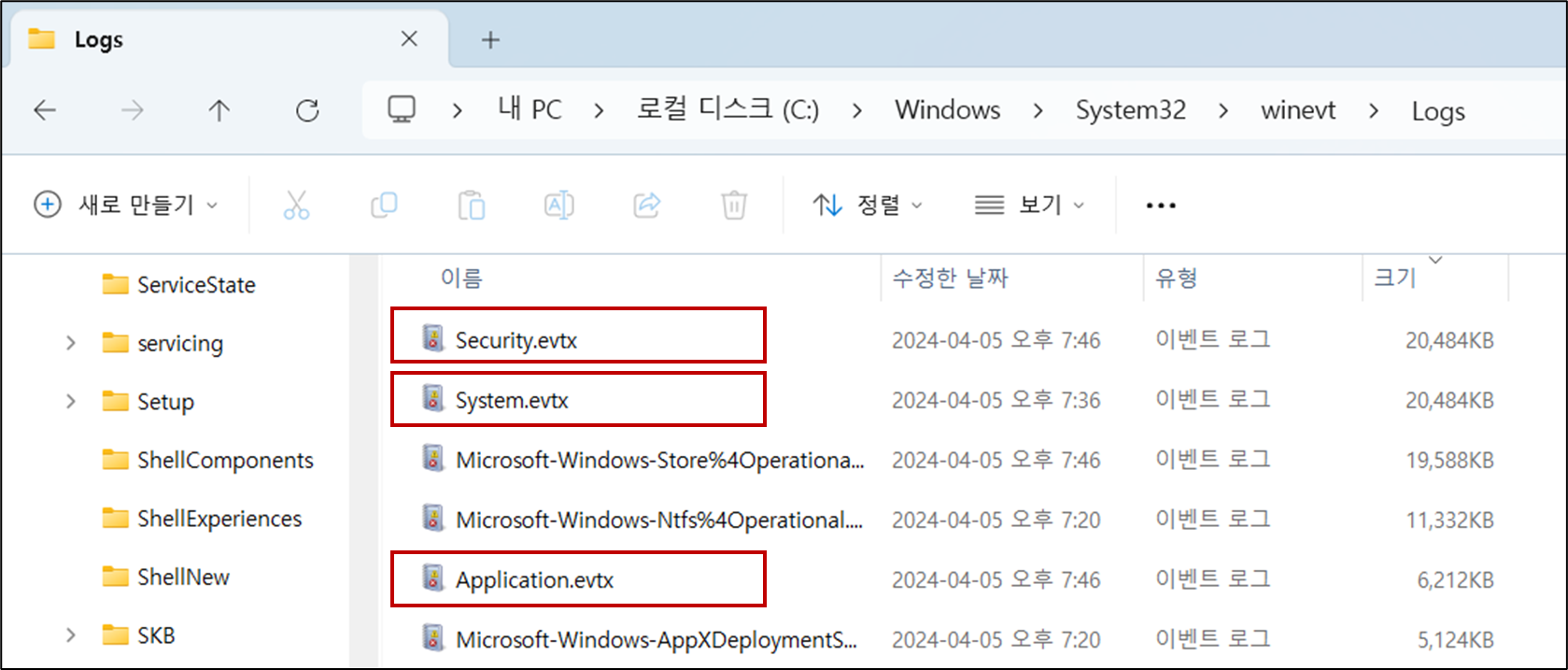Select ShellComponents folder in navigation pane
The height and width of the screenshot is (670, 1568).
[225, 461]
